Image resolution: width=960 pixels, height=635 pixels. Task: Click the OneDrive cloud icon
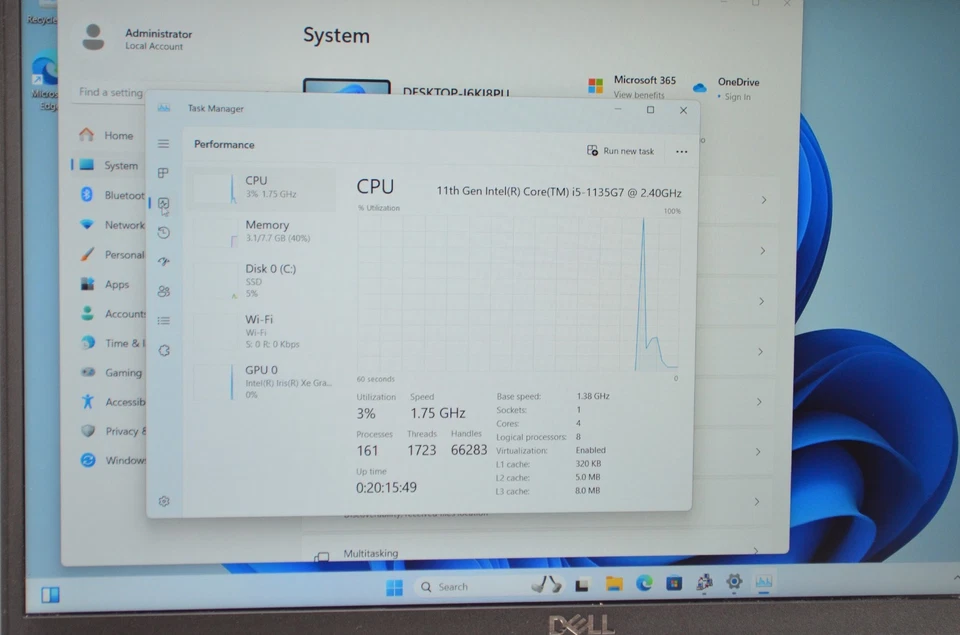coord(700,87)
